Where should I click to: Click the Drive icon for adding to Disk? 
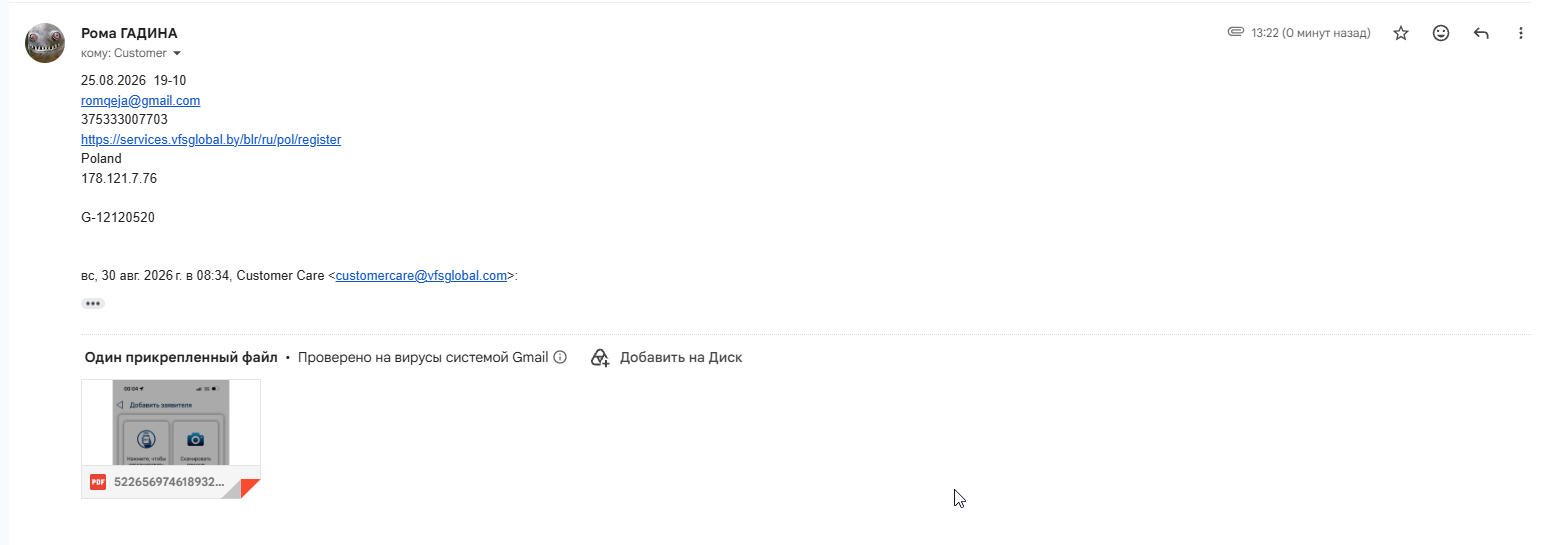point(600,357)
